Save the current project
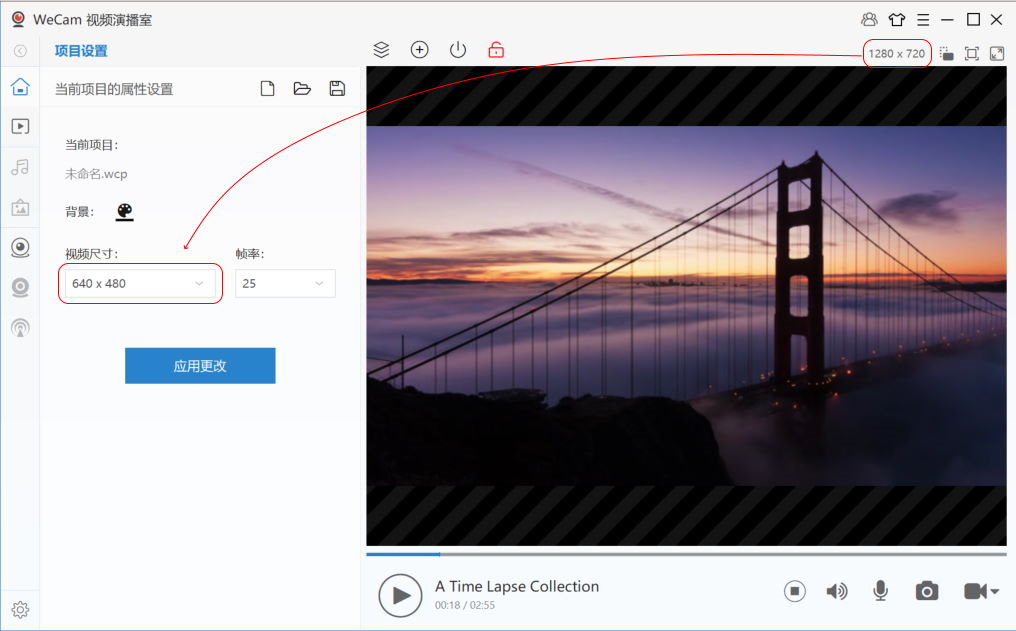 [x=337, y=89]
